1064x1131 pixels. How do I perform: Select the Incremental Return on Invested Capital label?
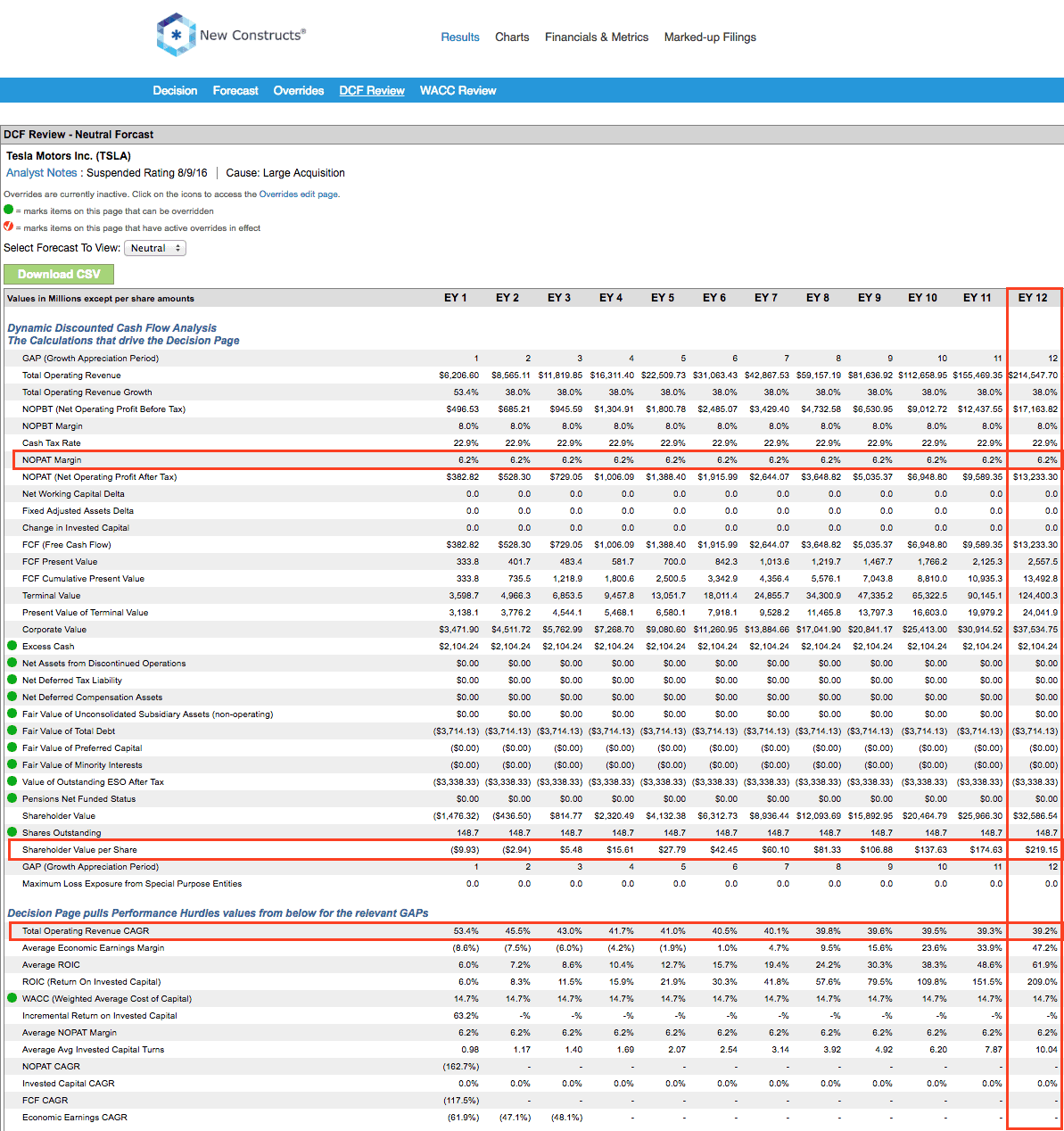pyautogui.click(x=100, y=1016)
